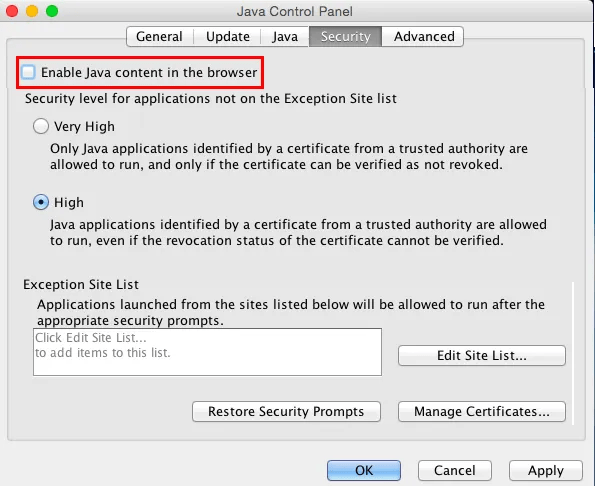Open Manage Certificates
The height and width of the screenshot is (486, 595).
pos(482,412)
